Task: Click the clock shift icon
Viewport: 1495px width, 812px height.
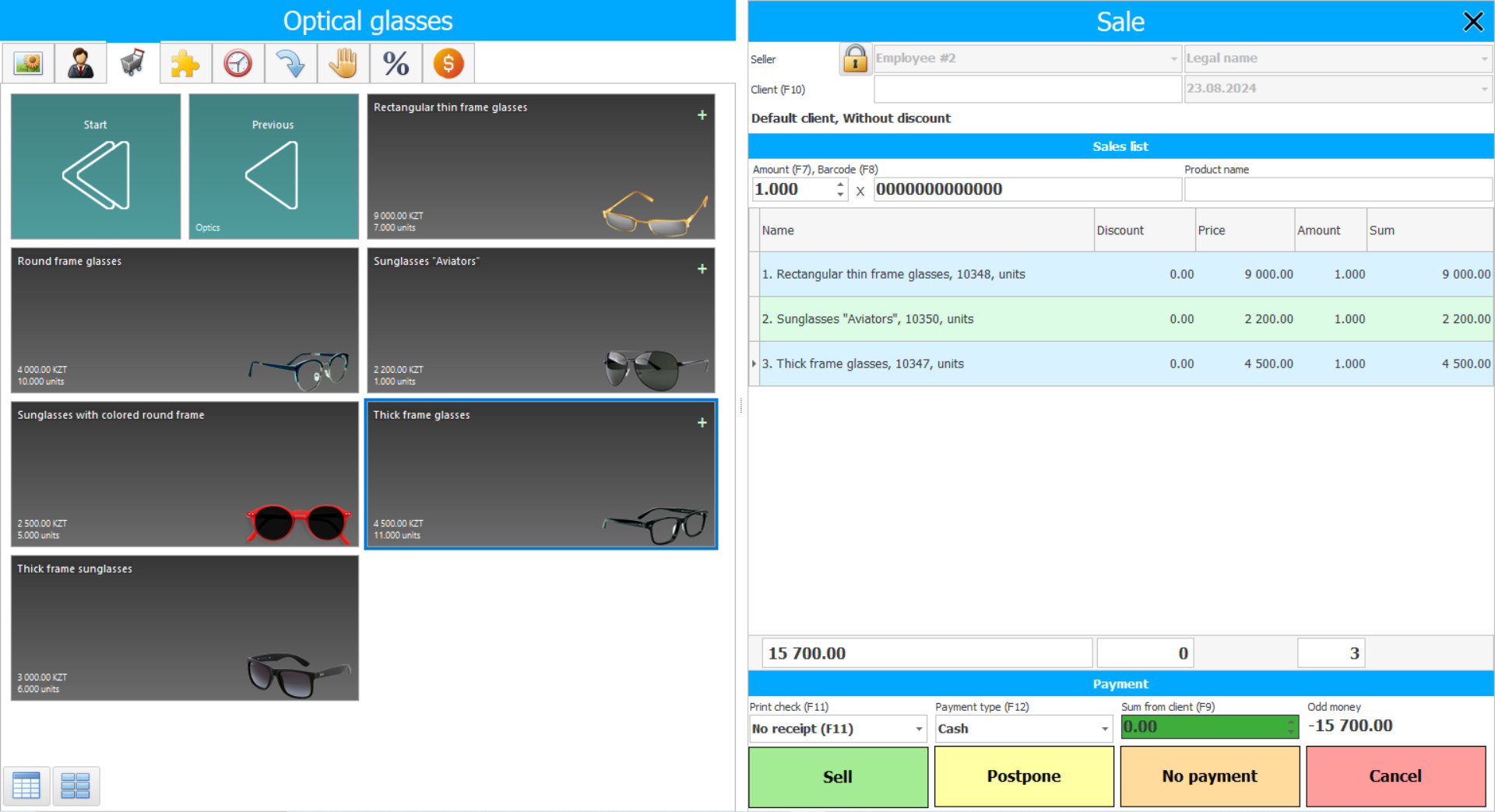Action: click(x=237, y=62)
